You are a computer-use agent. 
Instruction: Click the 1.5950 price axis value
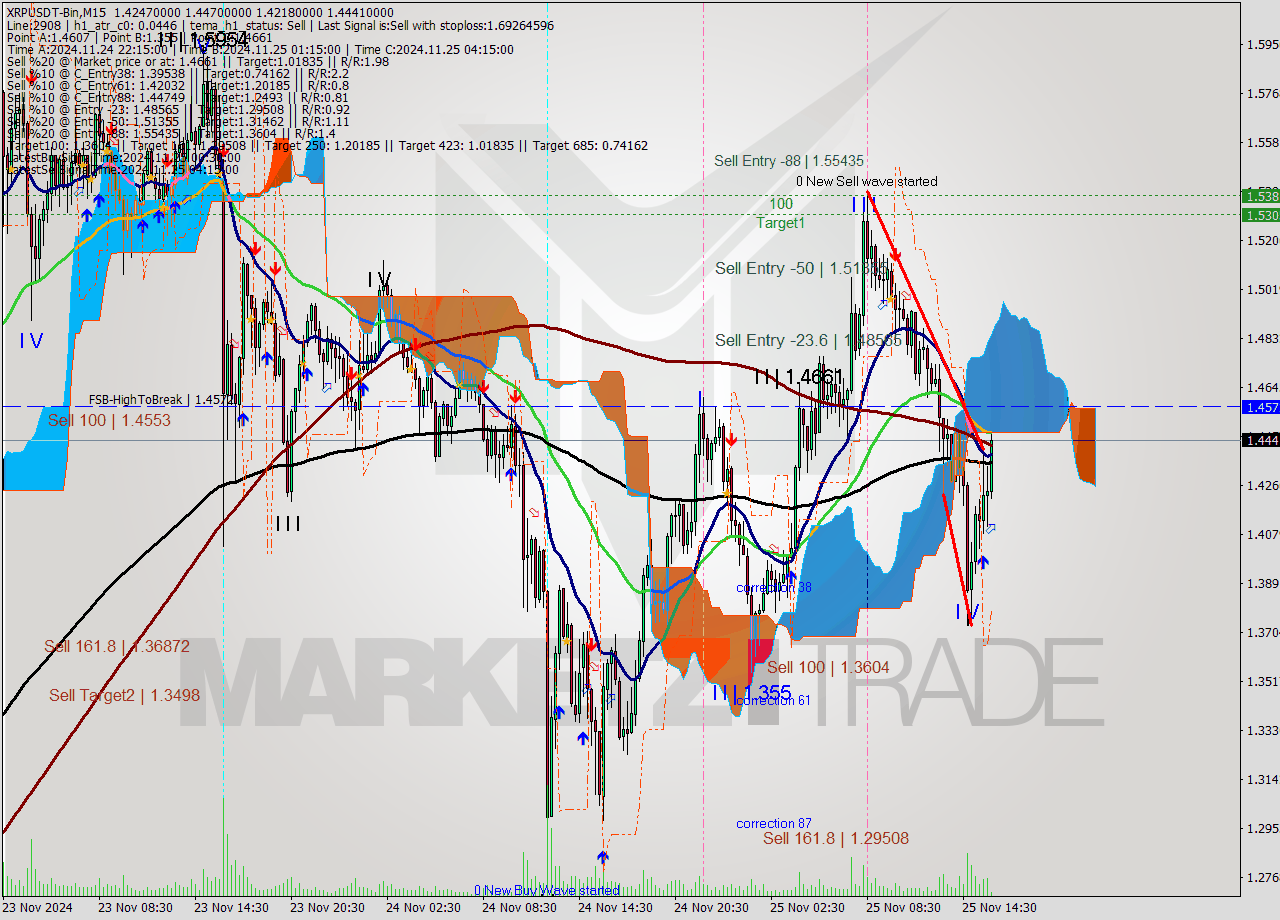[1262, 44]
